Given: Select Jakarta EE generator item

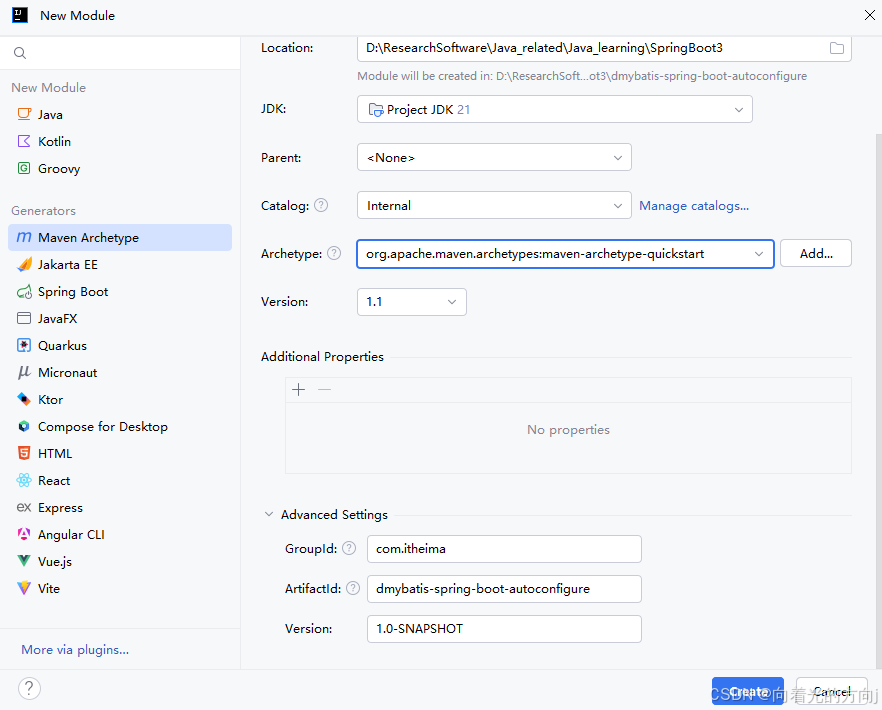Looking at the screenshot, I should 68,265.
